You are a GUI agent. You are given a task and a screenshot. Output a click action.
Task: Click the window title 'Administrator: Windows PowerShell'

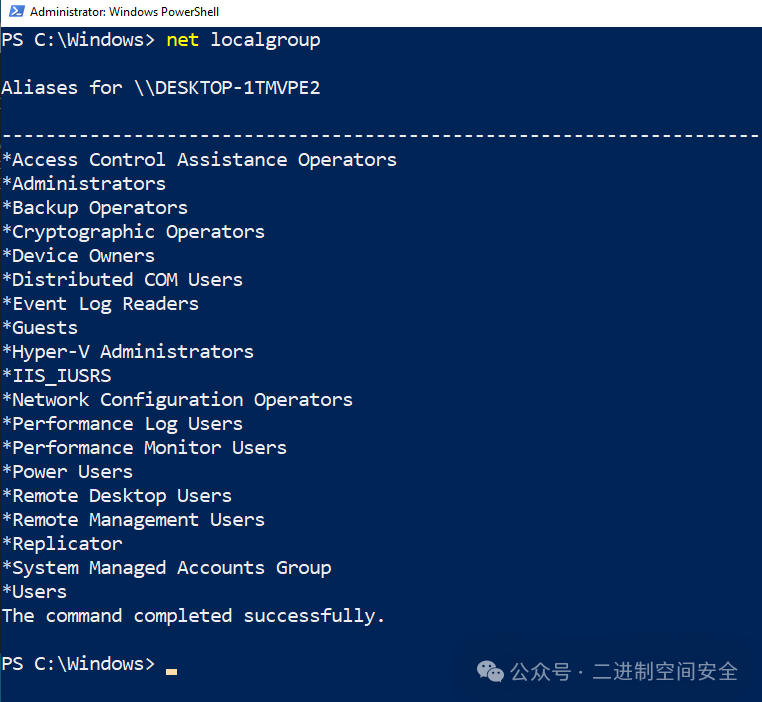point(124,12)
